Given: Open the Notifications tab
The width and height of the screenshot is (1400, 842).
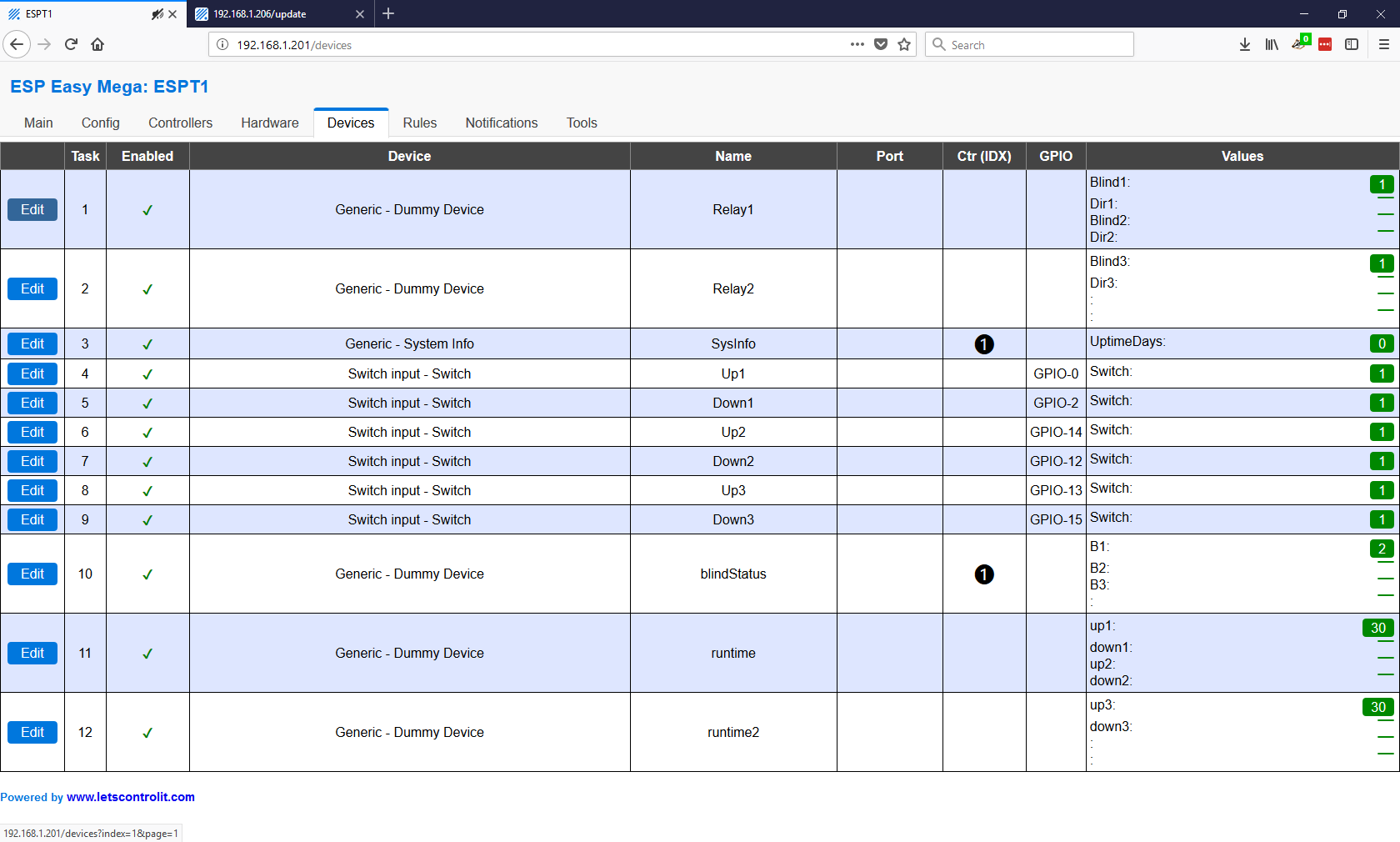Looking at the screenshot, I should (502, 123).
